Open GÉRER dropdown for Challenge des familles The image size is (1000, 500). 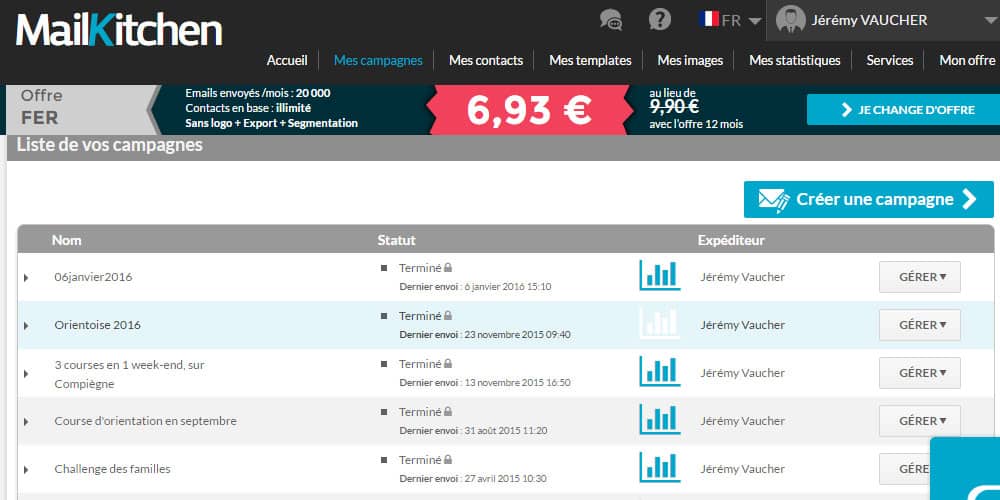(x=904, y=469)
